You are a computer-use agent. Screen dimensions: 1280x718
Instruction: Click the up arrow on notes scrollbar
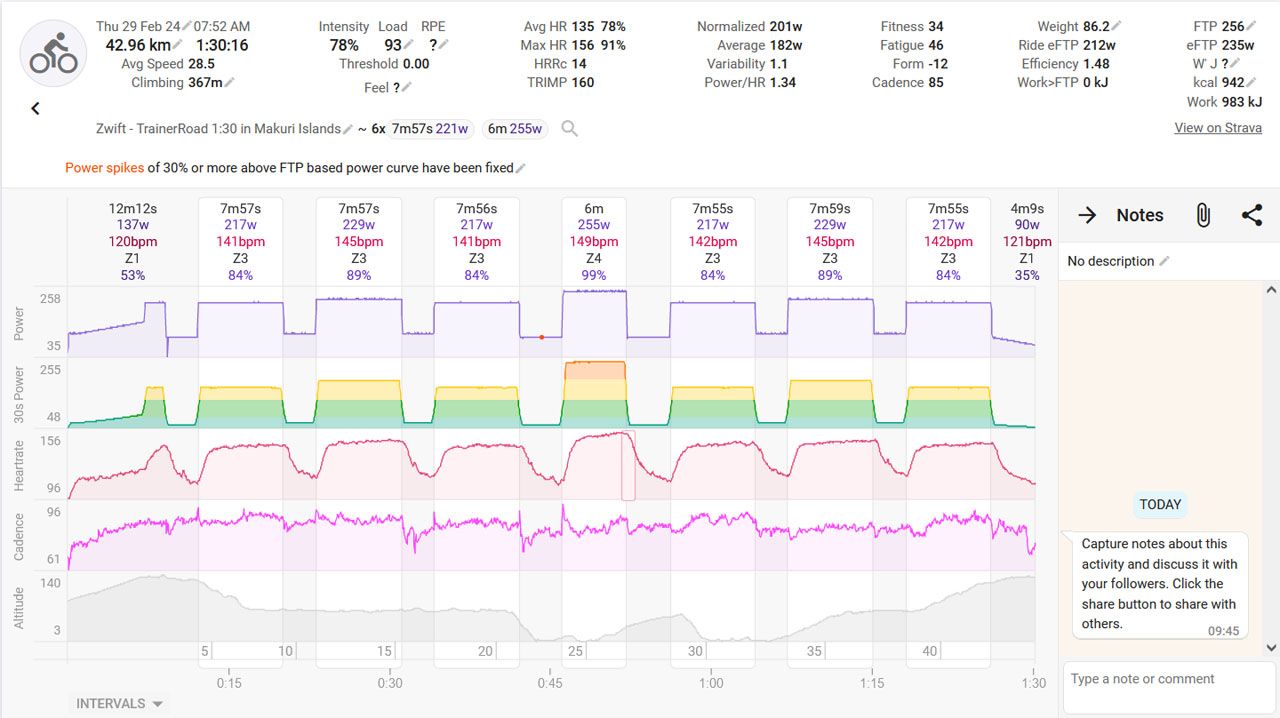[1272, 288]
